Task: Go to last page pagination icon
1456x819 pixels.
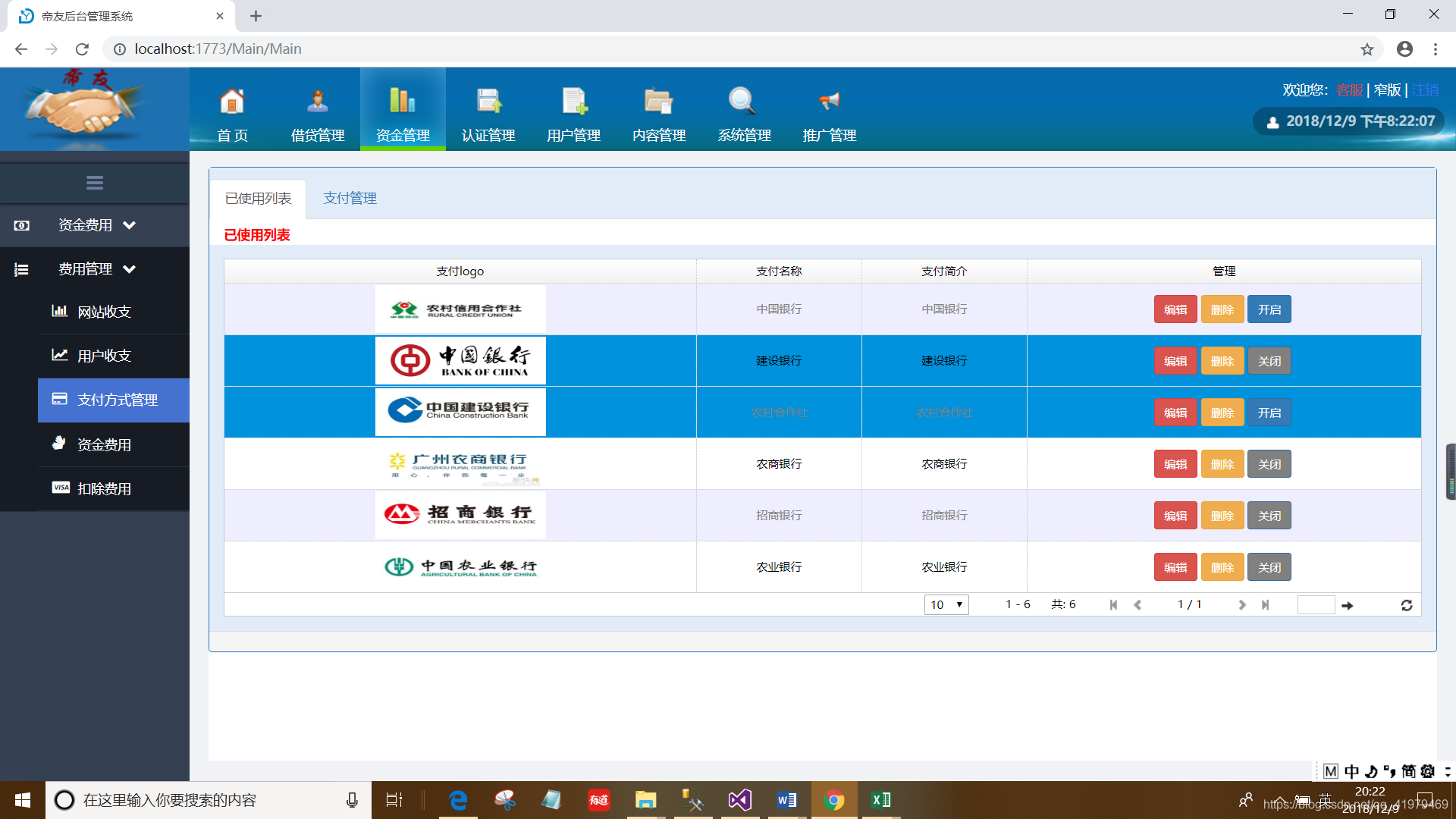Action: 1265,604
